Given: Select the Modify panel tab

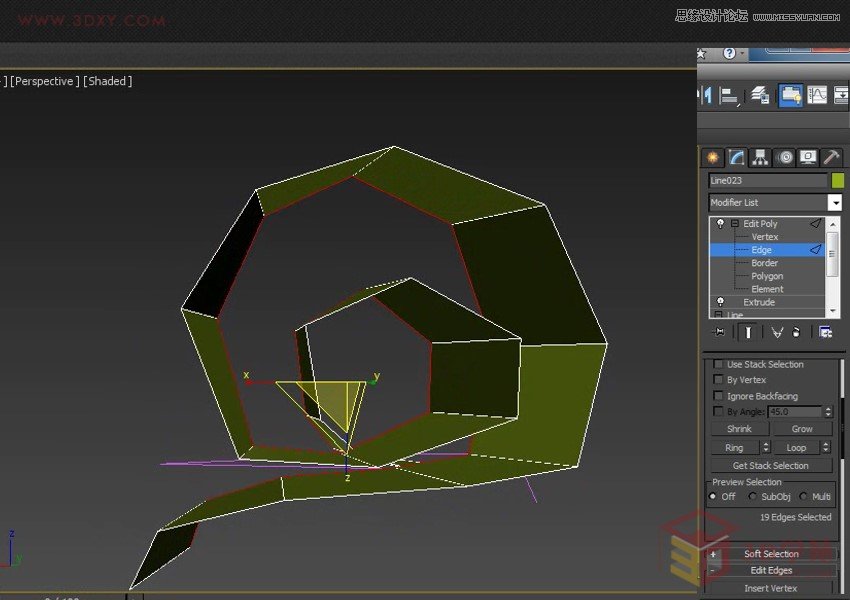Looking at the screenshot, I should coord(736,157).
